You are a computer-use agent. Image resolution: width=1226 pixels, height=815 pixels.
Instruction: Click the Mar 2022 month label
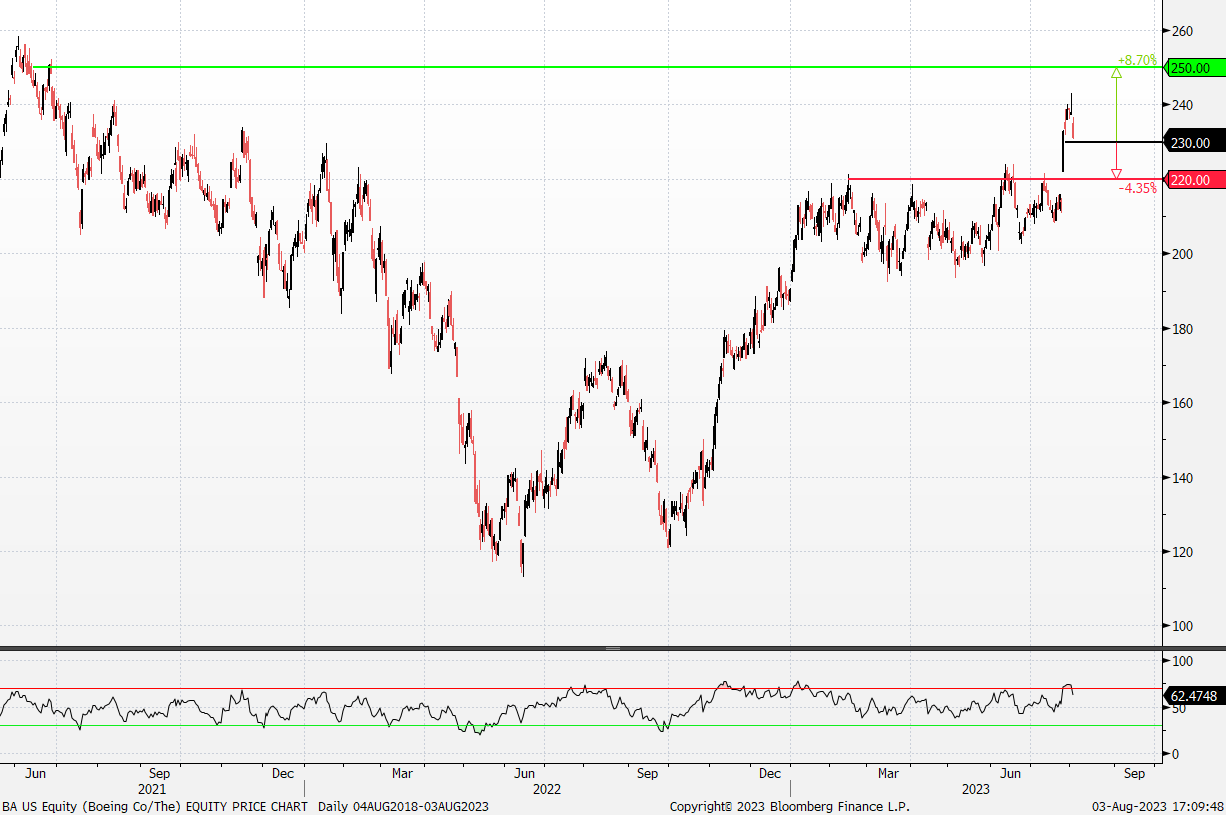coord(402,774)
